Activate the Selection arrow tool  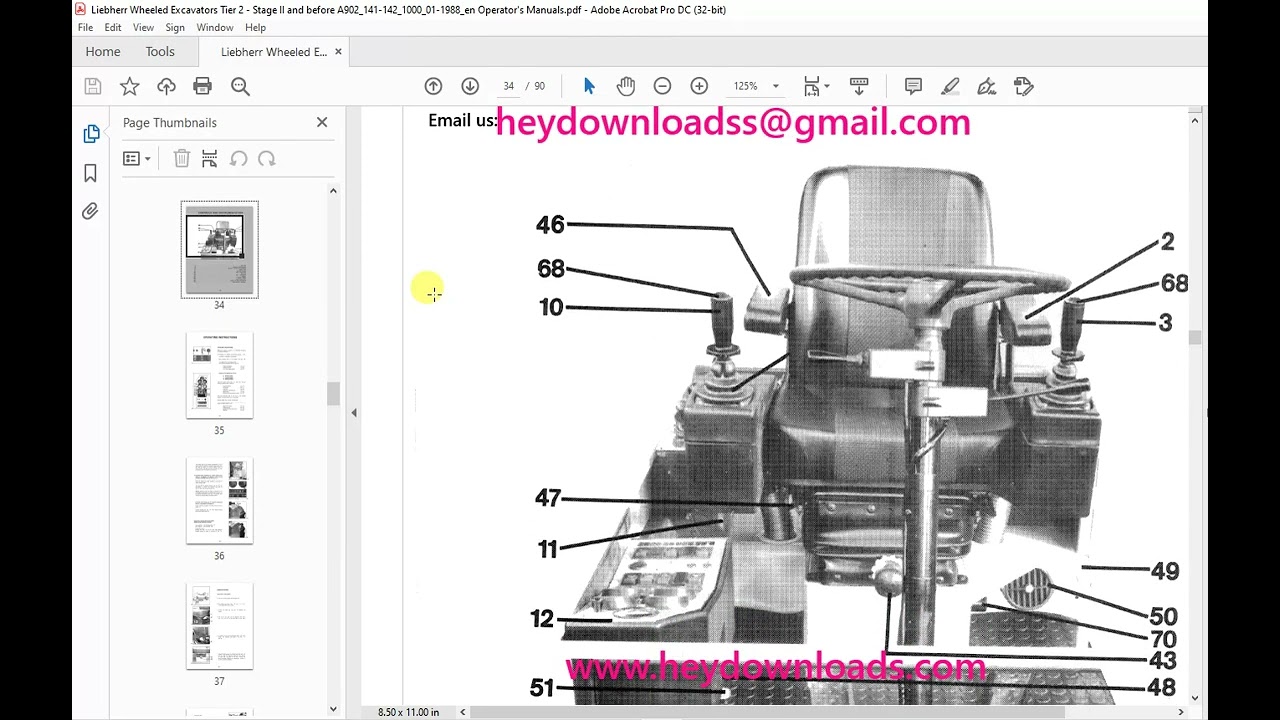point(589,86)
